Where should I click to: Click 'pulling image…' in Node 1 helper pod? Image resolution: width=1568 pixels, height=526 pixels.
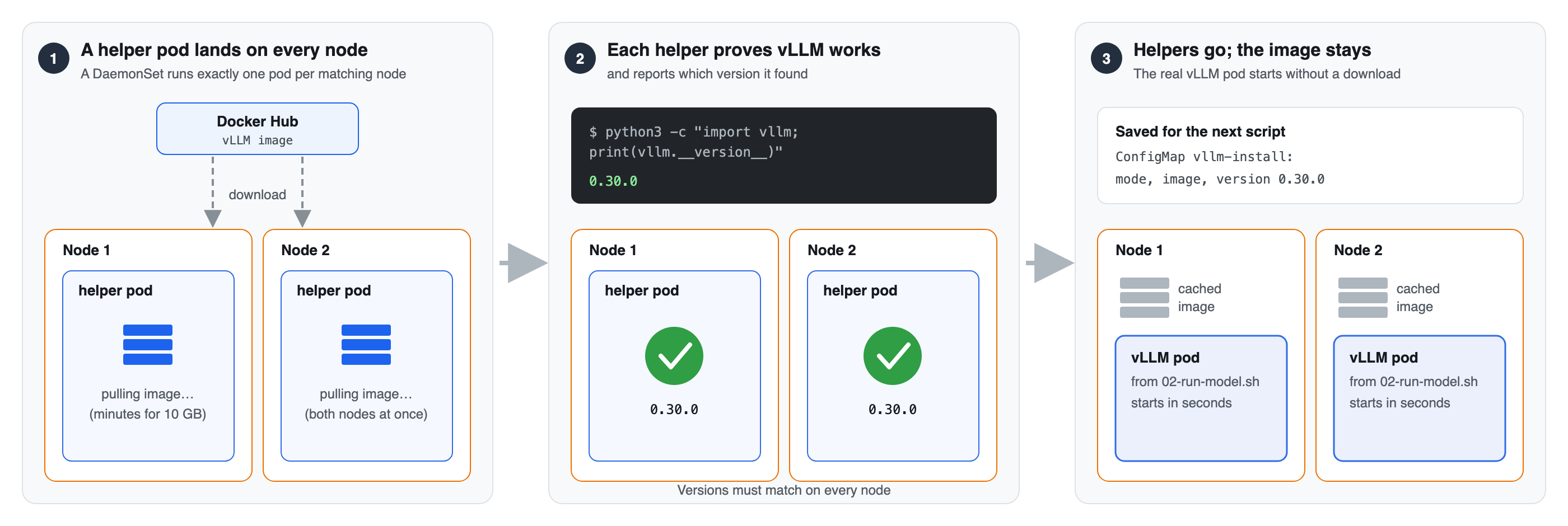(x=147, y=394)
